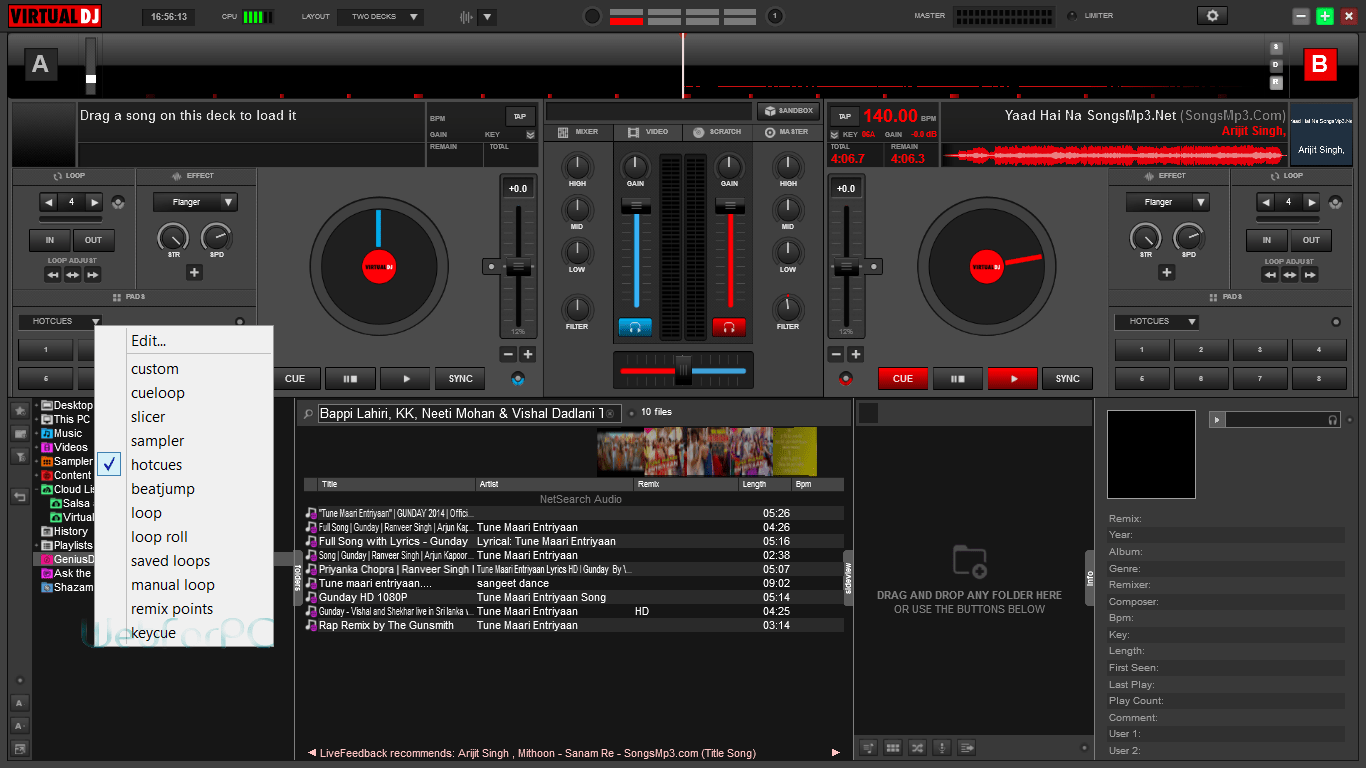1366x768 pixels.
Task: Uncheck hotcues in the pads context menu
Action: click(x=158, y=464)
